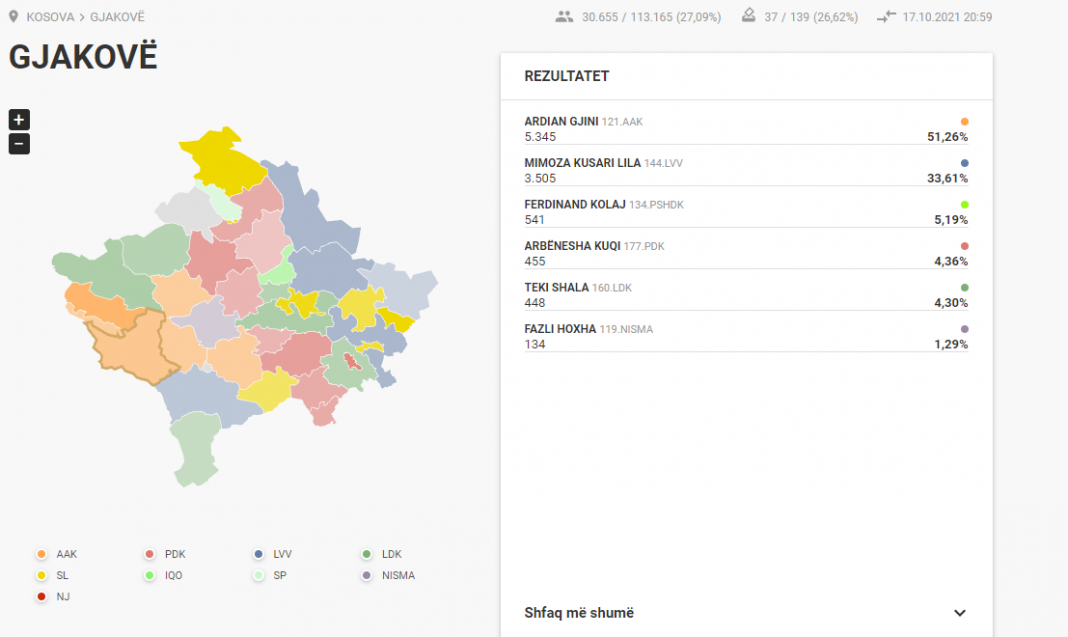Open the GJAKOVË breadcrumb link
The width and height of the screenshot is (1068, 637).
point(117,17)
